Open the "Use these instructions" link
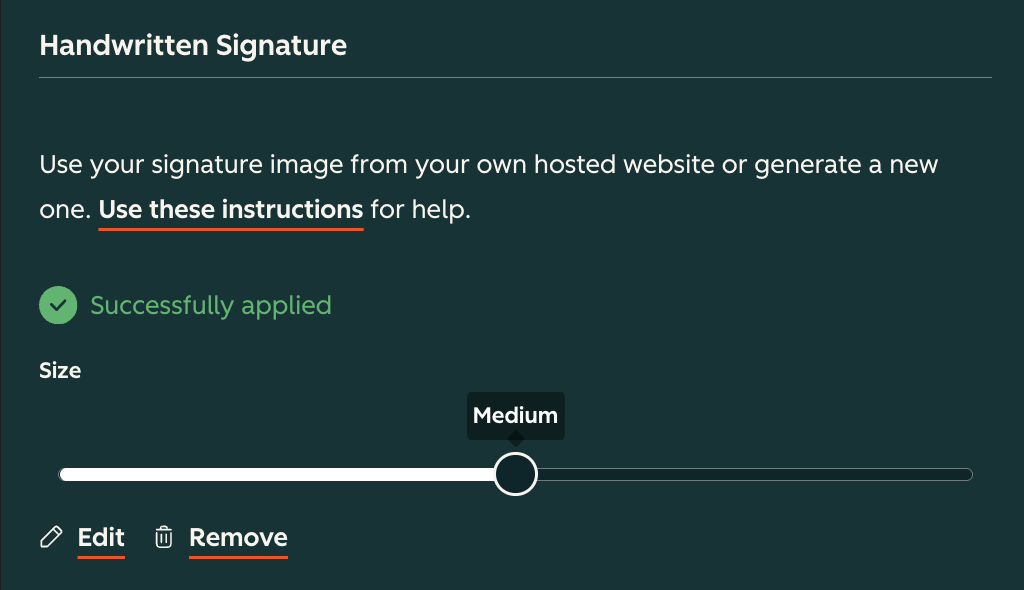The height and width of the screenshot is (590, 1024). 230,211
